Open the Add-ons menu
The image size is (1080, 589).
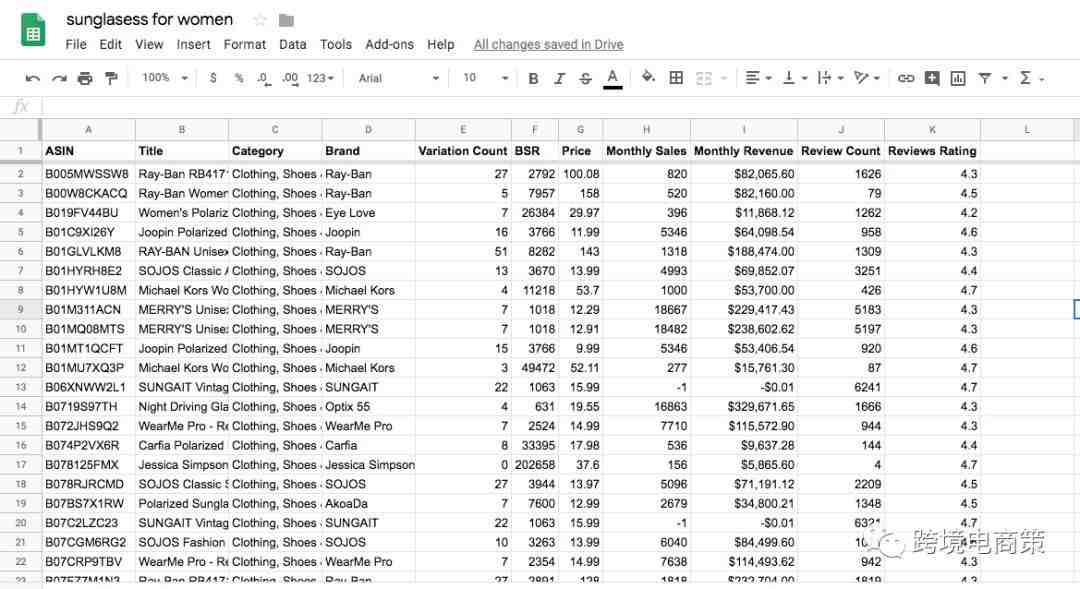tap(389, 44)
